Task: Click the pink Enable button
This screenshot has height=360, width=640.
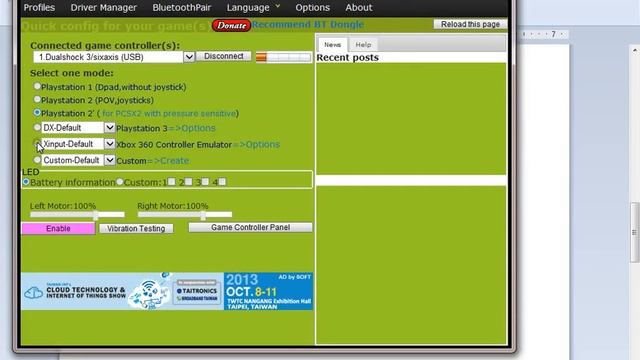Action: [x=58, y=229]
